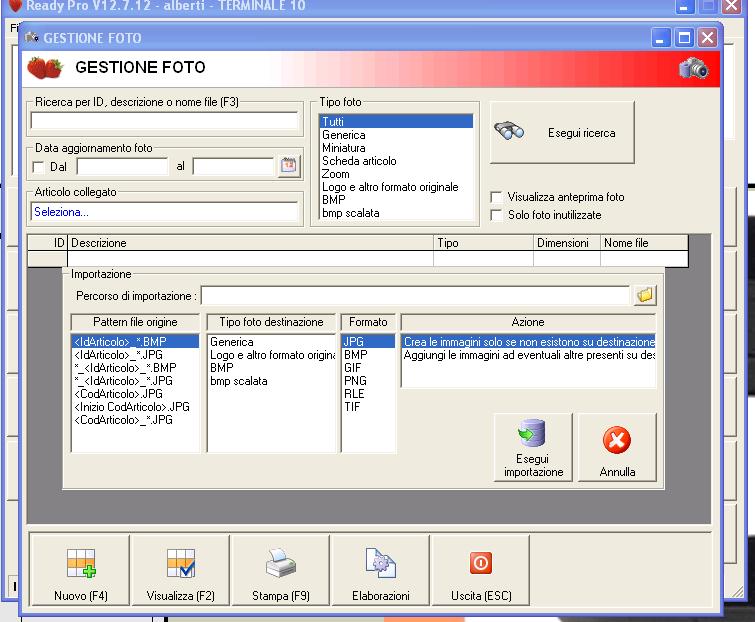Select Generica in Tipo foto destinazione
Screen dimensions: 755x622
271,342
